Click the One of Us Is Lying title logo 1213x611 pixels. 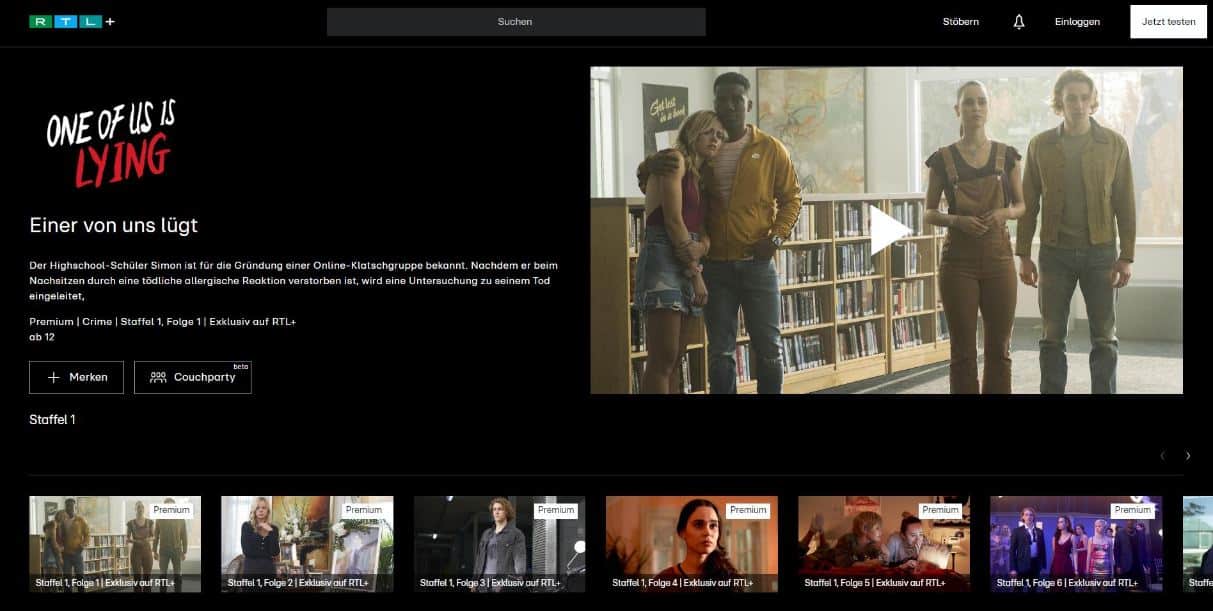pos(111,143)
